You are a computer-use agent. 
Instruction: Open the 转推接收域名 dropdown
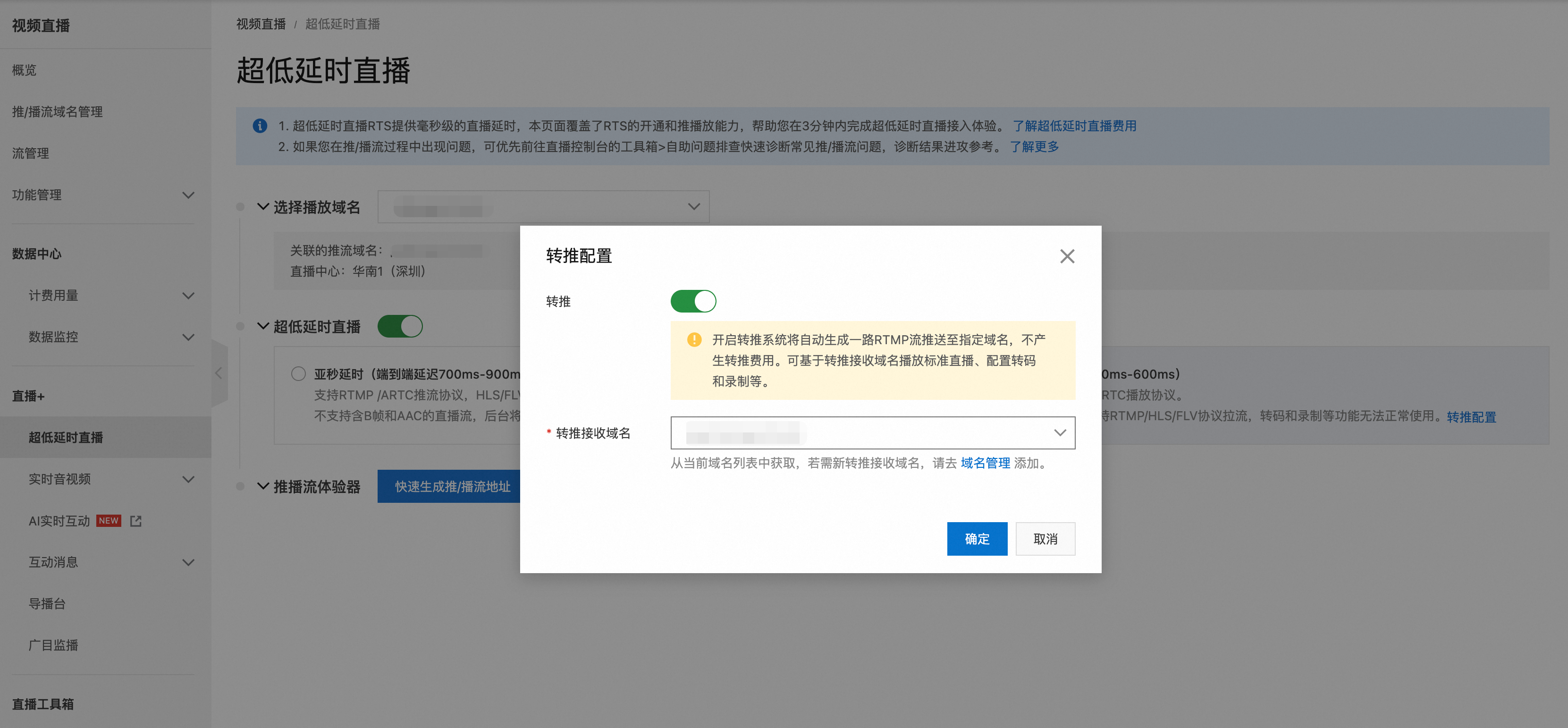(872, 433)
